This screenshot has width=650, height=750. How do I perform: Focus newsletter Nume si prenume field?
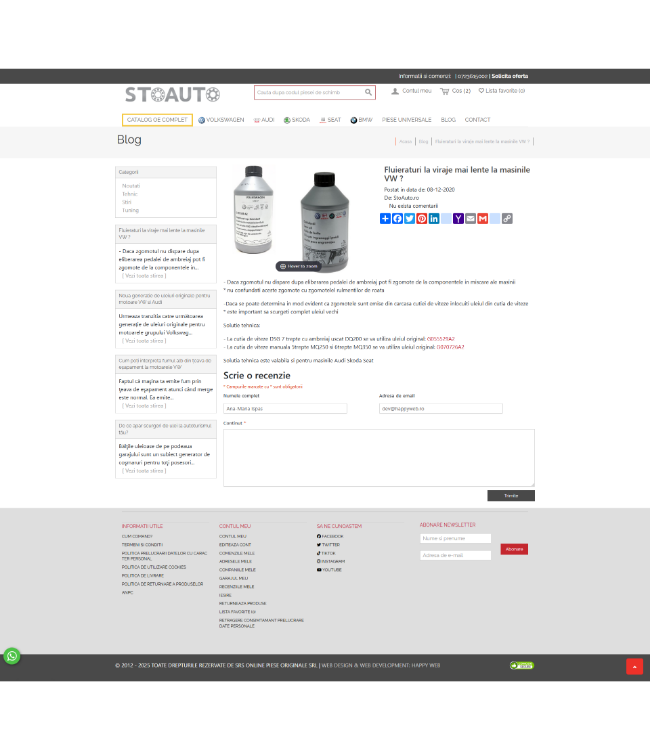point(455,539)
